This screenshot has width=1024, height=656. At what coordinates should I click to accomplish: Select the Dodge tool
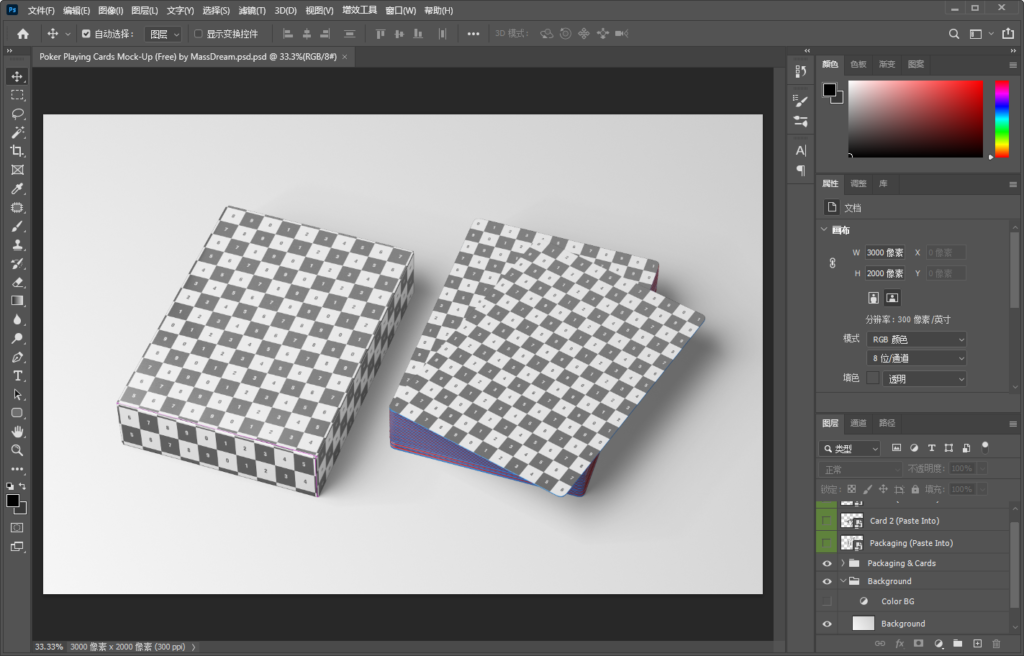point(17,338)
